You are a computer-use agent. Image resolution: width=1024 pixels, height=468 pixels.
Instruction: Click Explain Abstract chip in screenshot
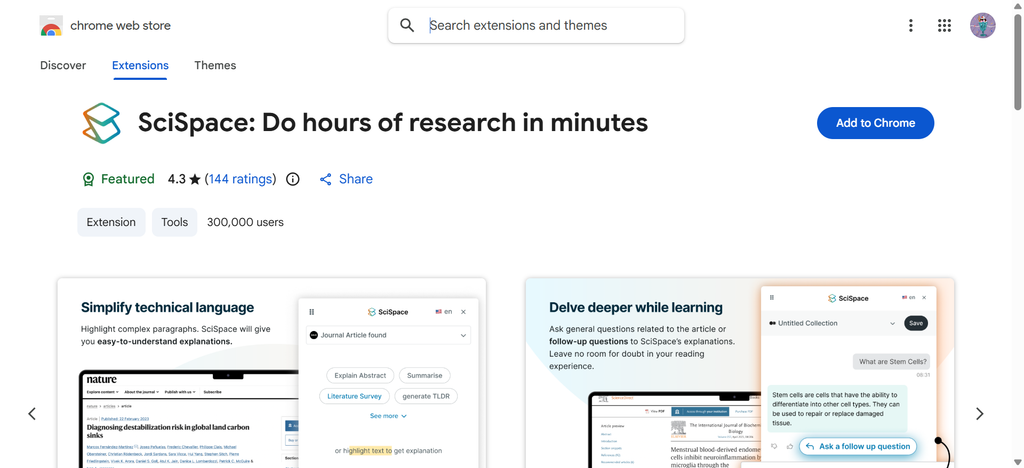point(360,375)
